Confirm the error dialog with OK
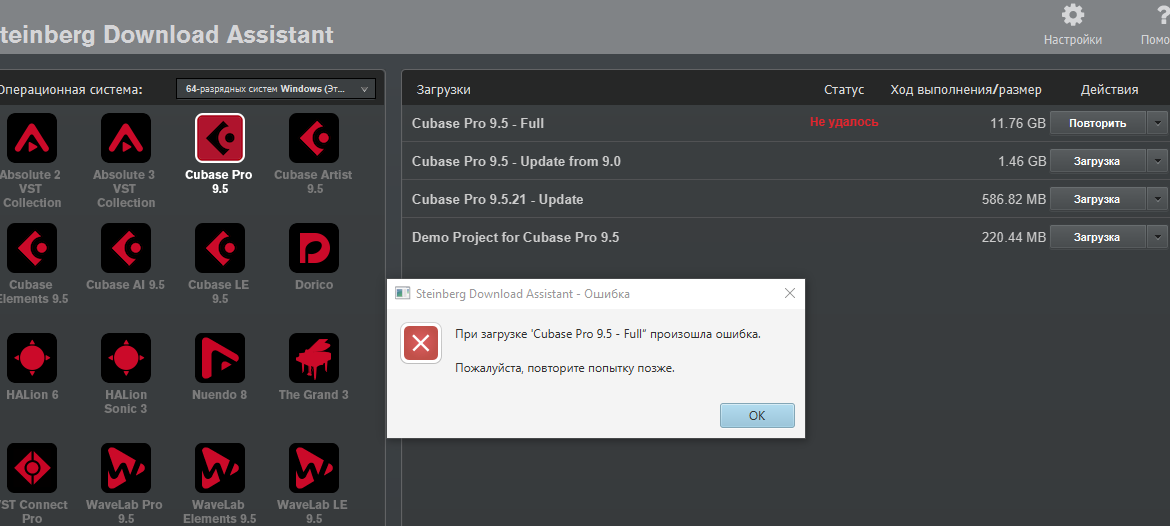1170x526 pixels. (x=757, y=416)
